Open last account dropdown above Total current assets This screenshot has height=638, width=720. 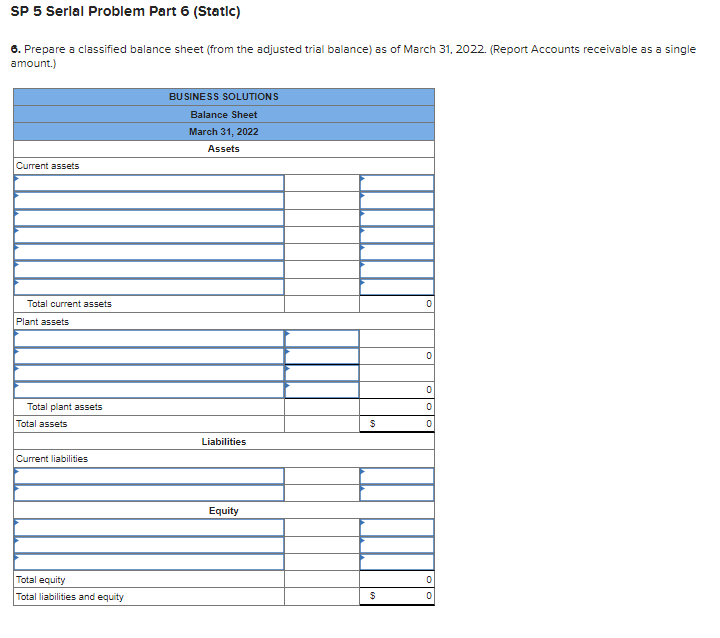(149, 287)
